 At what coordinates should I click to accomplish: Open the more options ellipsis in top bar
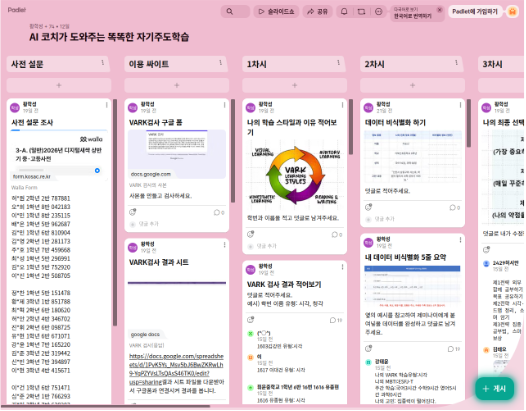378,11
